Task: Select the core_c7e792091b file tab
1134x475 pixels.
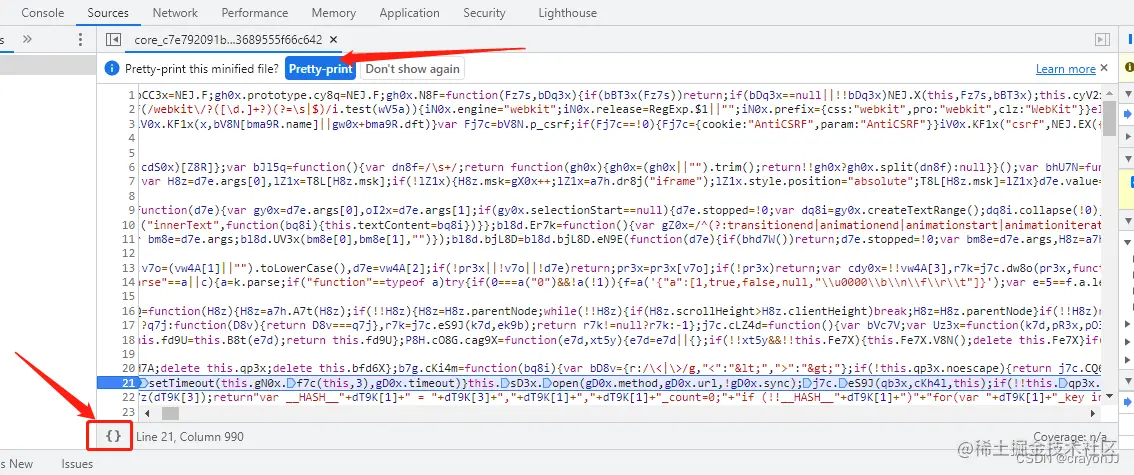Action: (x=229, y=40)
